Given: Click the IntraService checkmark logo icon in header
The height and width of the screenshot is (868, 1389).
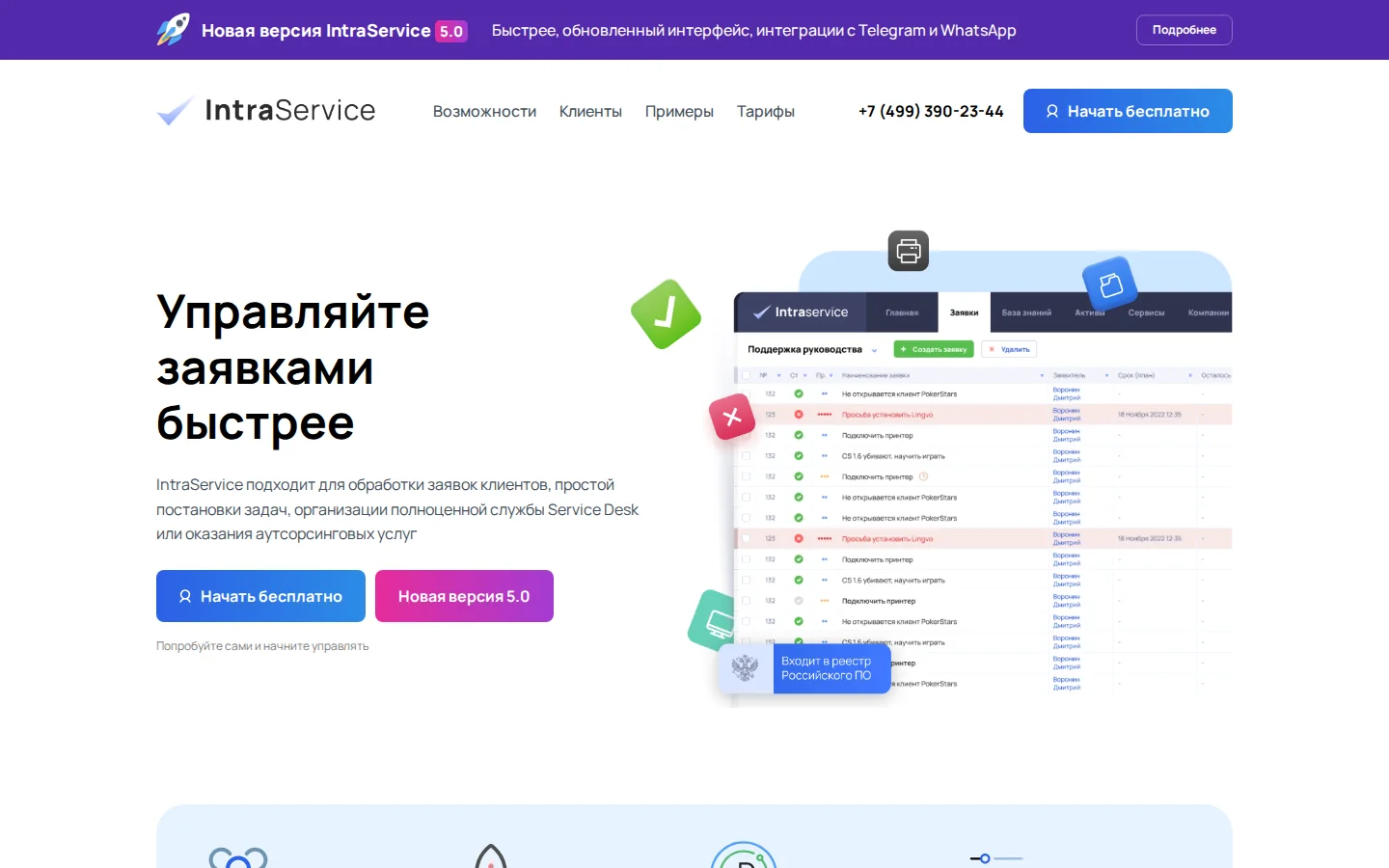Looking at the screenshot, I should tap(176, 111).
